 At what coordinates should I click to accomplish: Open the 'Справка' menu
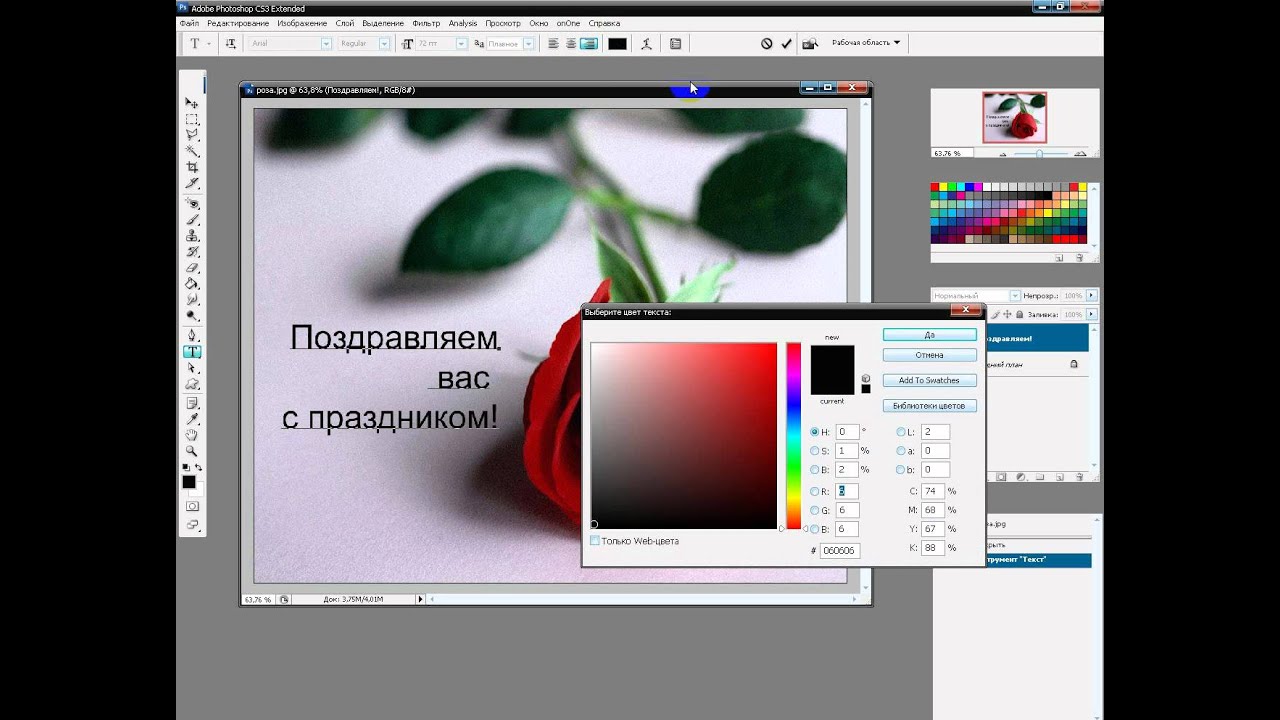(x=604, y=23)
